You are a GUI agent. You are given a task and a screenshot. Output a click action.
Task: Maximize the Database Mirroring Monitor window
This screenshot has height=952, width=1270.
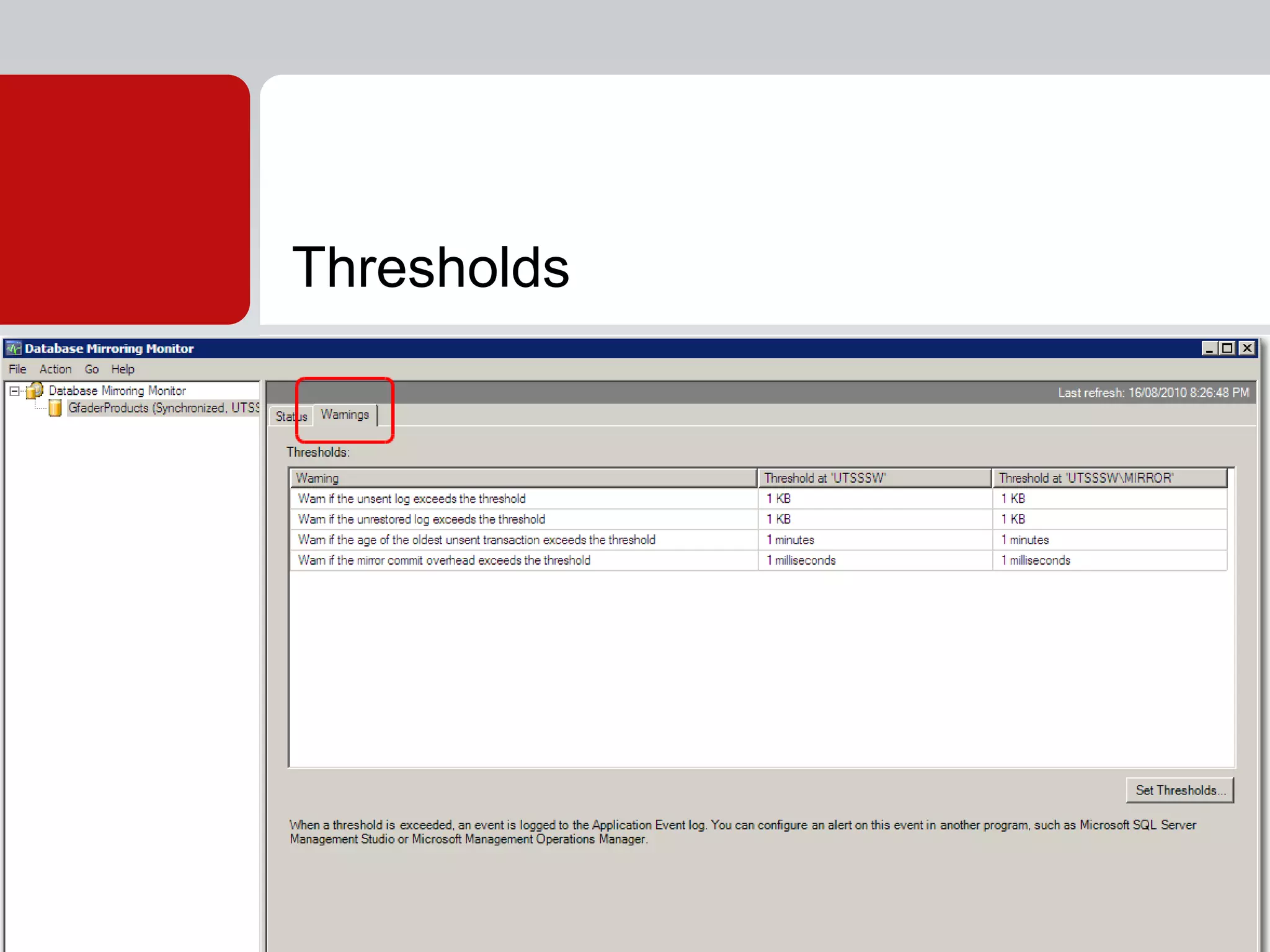coord(1227,348)
